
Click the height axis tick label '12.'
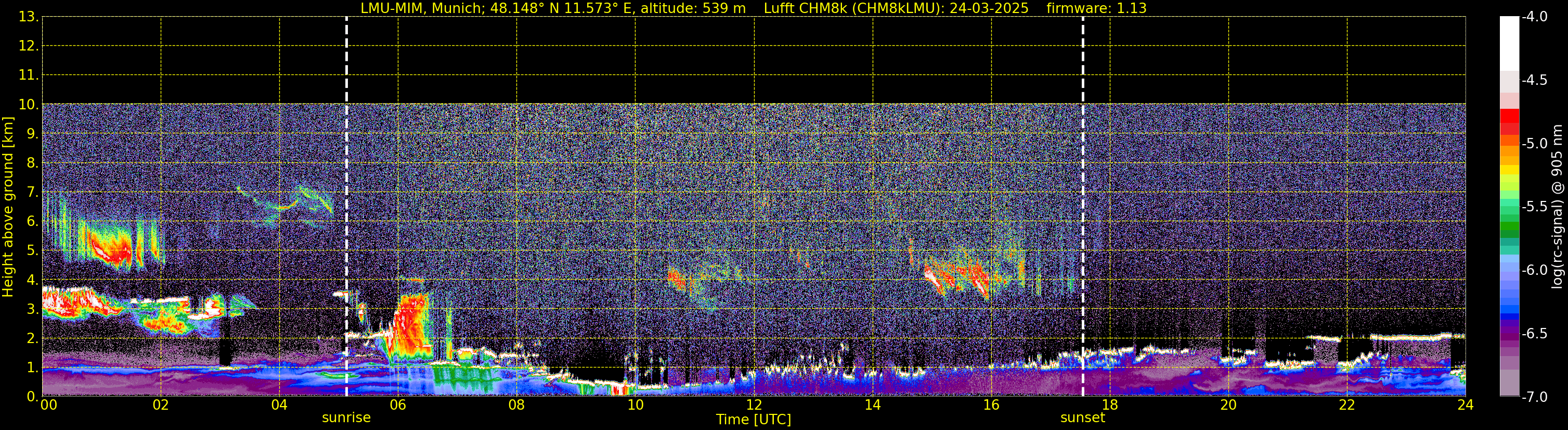29,46
